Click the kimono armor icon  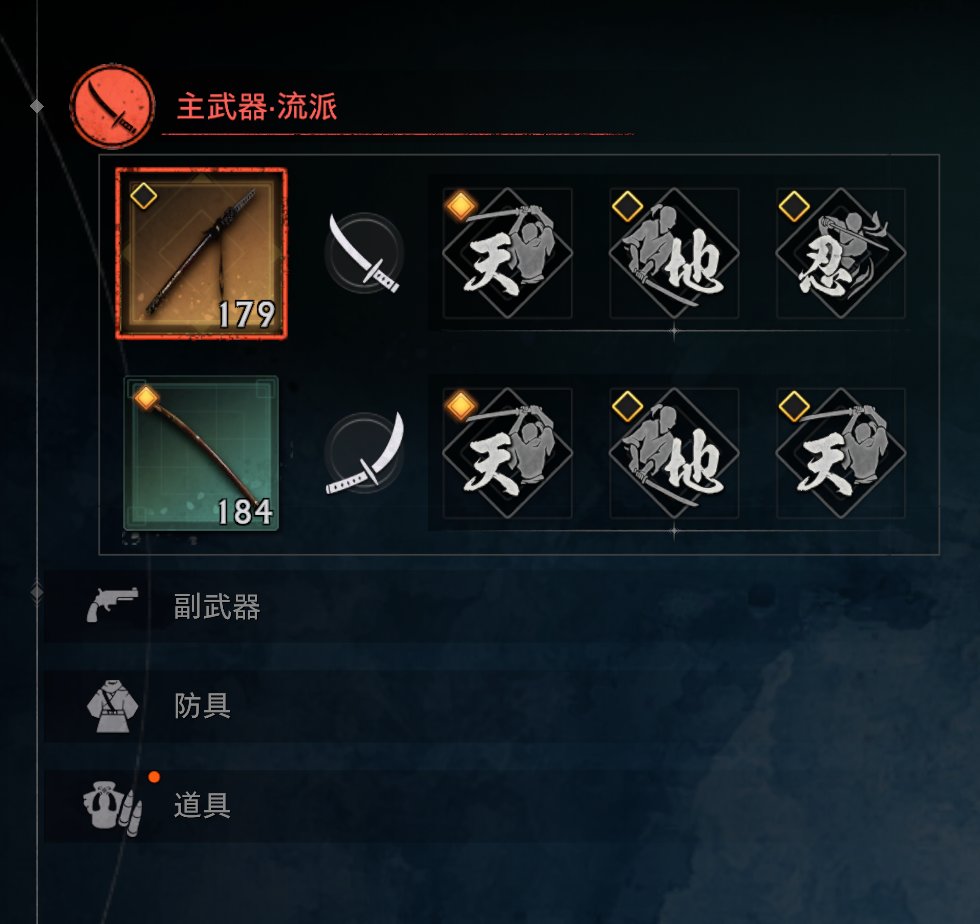pyautogui.click(x=112, y=706)
